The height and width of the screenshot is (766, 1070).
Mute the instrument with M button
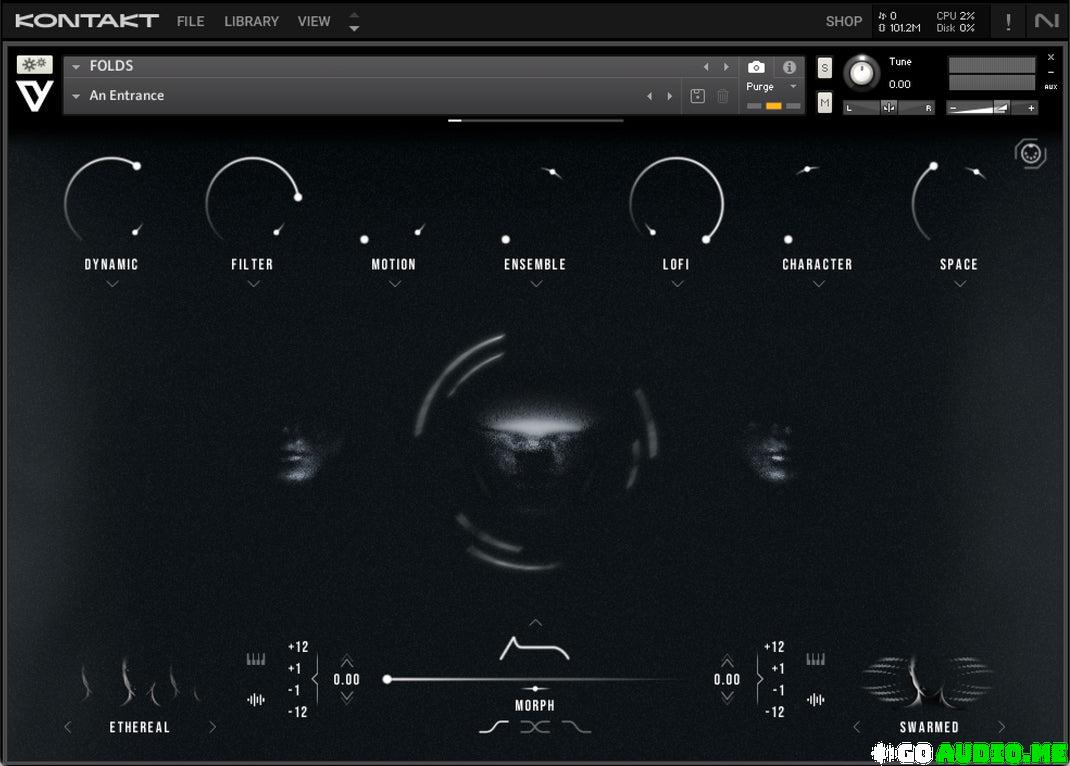pyautogui.click(x=824, y=102)
